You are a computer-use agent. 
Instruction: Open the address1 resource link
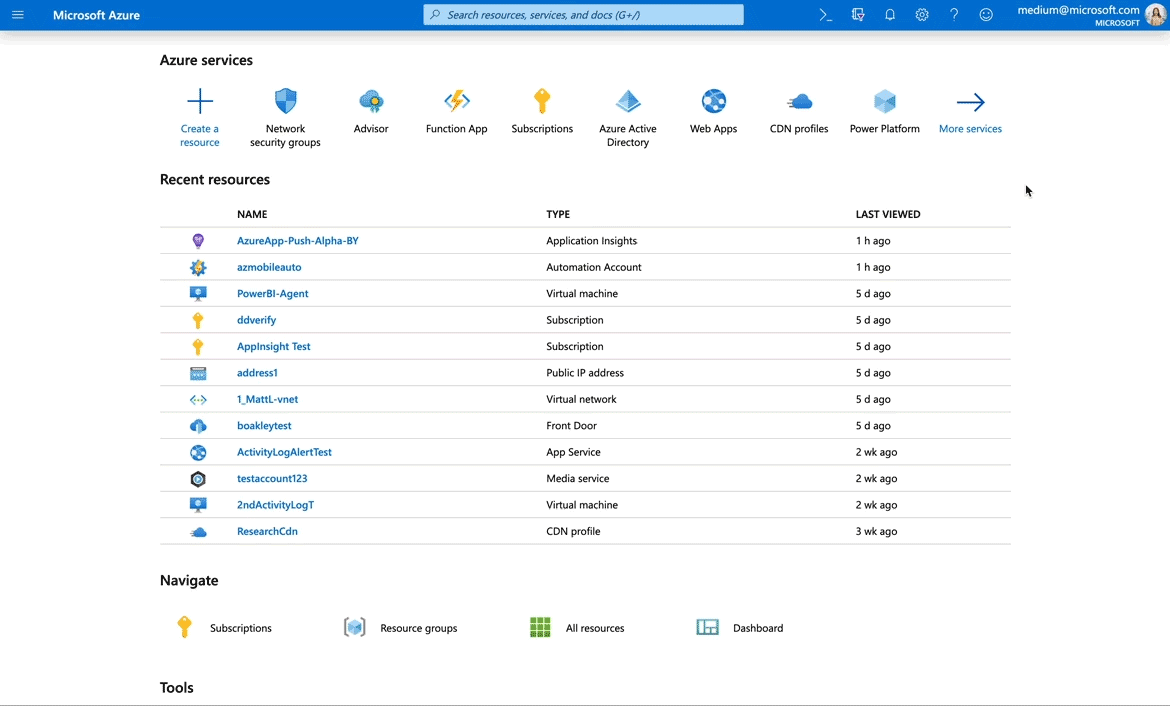click(x=257, y=373)
